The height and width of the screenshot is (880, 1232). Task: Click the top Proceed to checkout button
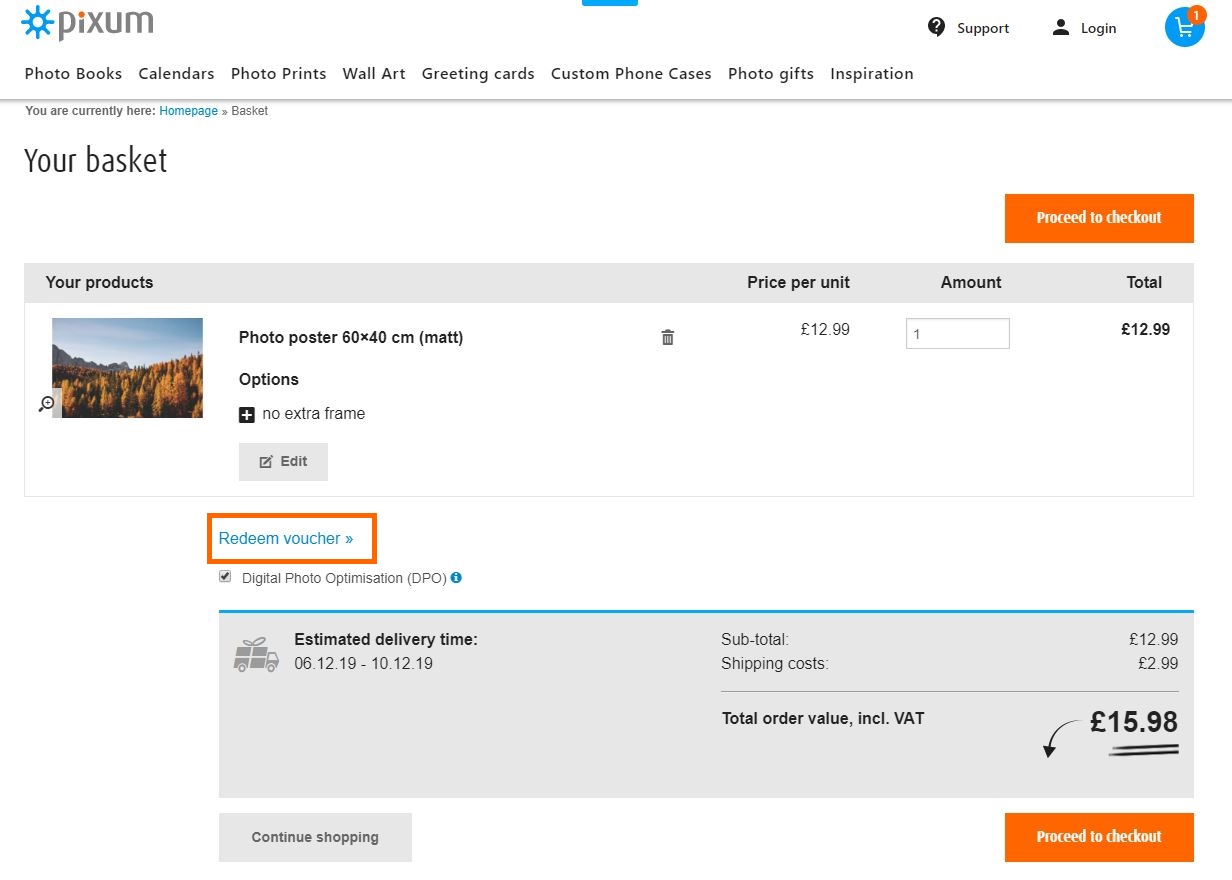pyautogui.click(x=1099, y=218)
